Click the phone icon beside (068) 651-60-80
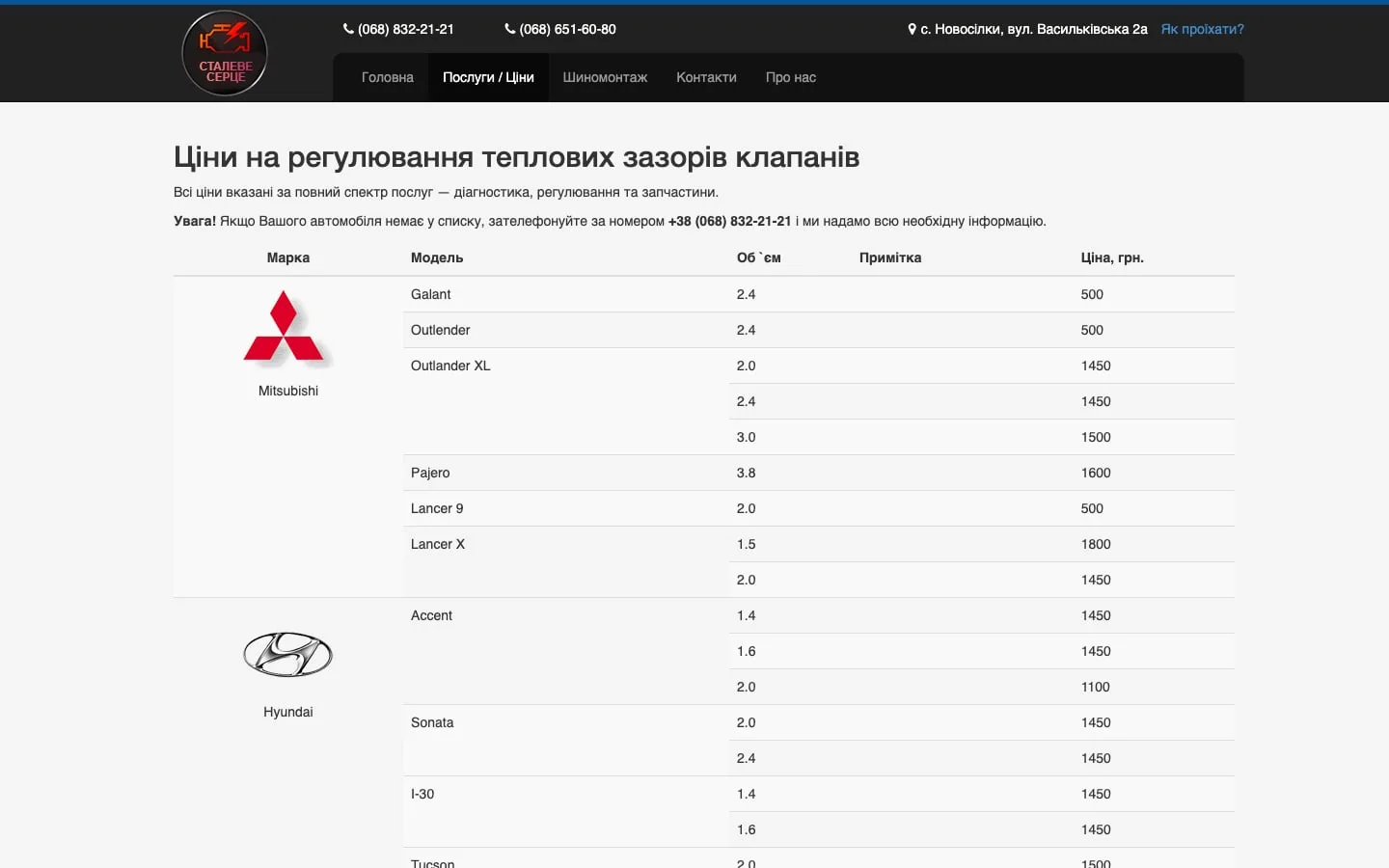1389x868 pixels. coord(510,29)
